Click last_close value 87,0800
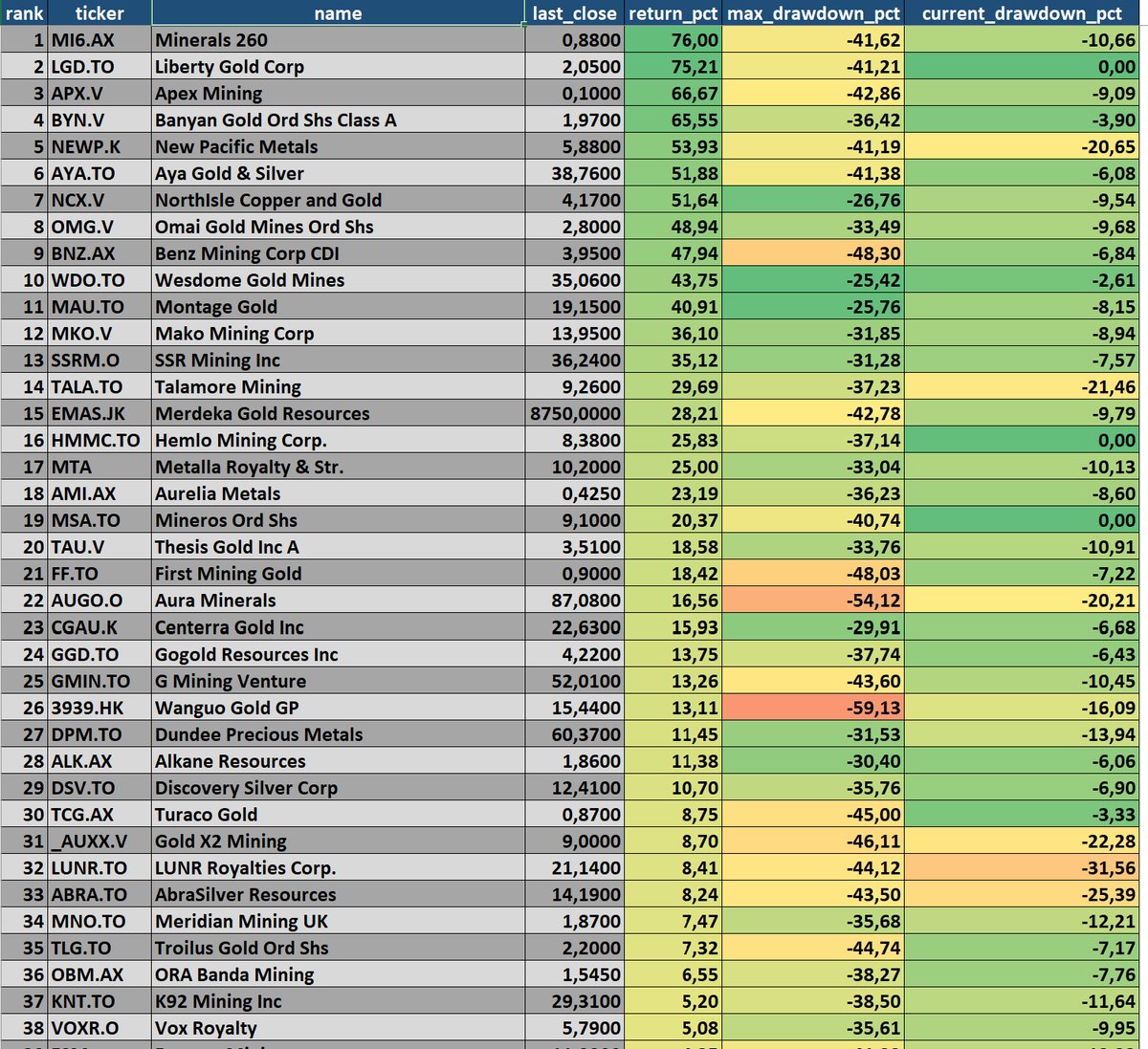This screenshot has height=1049, width=1148. (575, 601)
